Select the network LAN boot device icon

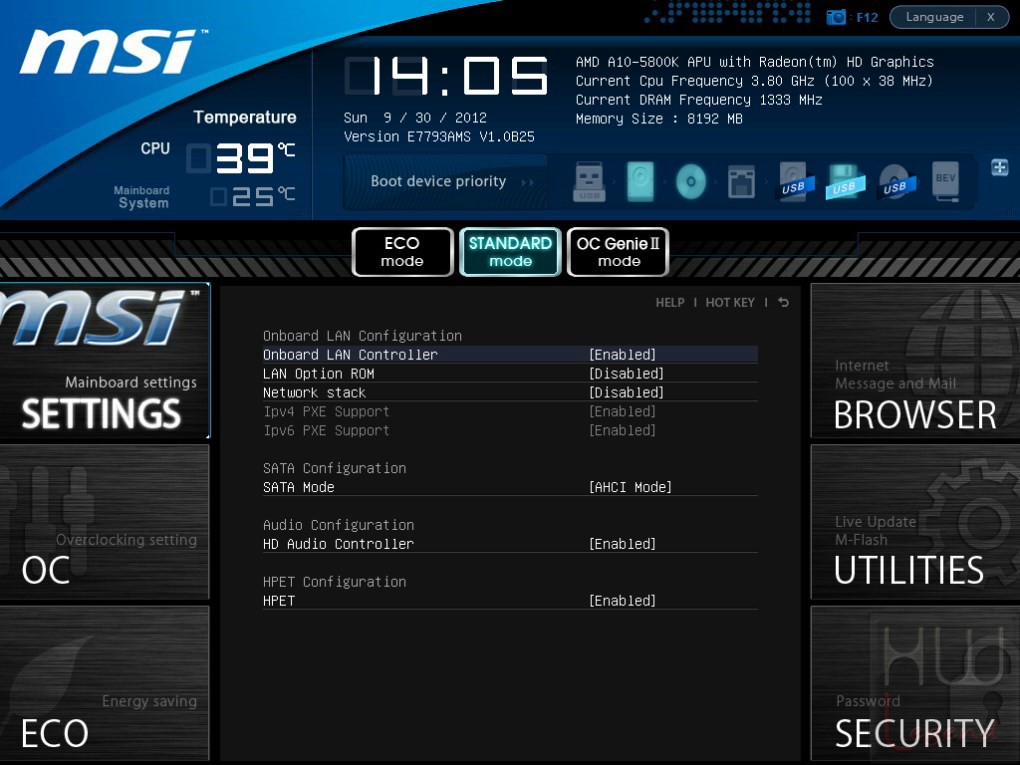(x=742, y=181)
